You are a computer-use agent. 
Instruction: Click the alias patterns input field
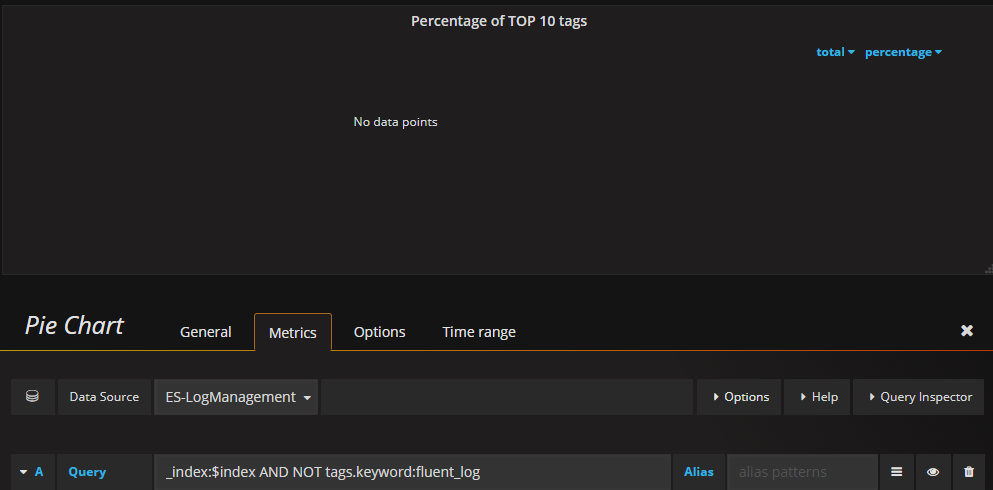[x=802, y=472]
